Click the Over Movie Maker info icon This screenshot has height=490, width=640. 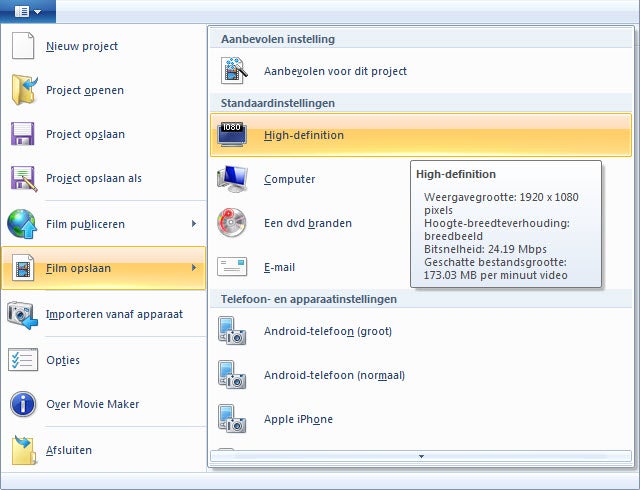[x=23, y=404]
